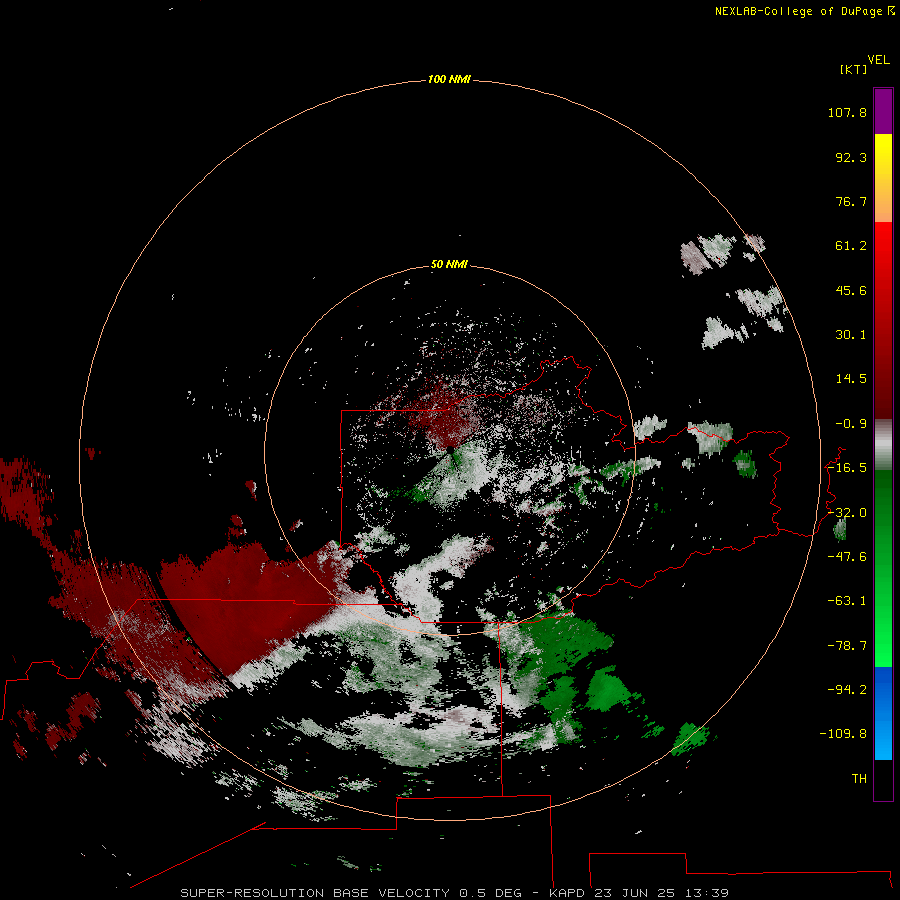Click the 45.6 velocity scale value

[x=851, y=290]
